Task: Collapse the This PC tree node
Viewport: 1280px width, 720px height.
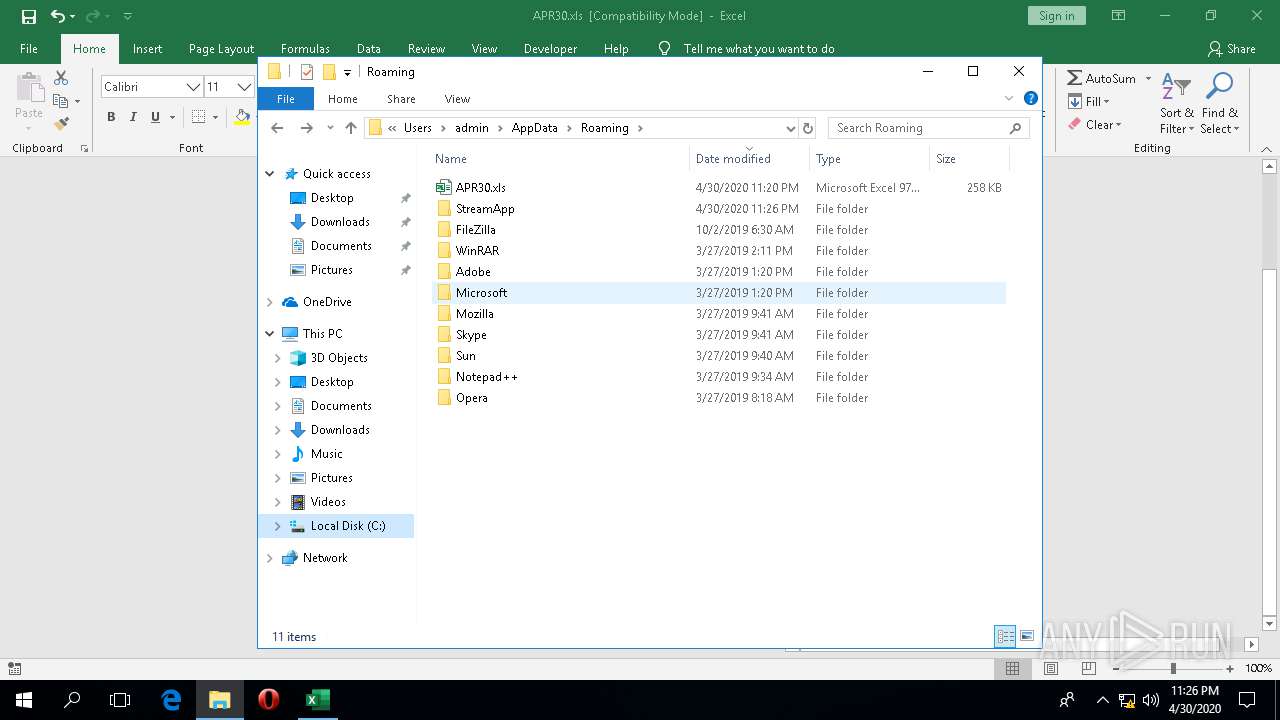Action: tap(270, 334)
